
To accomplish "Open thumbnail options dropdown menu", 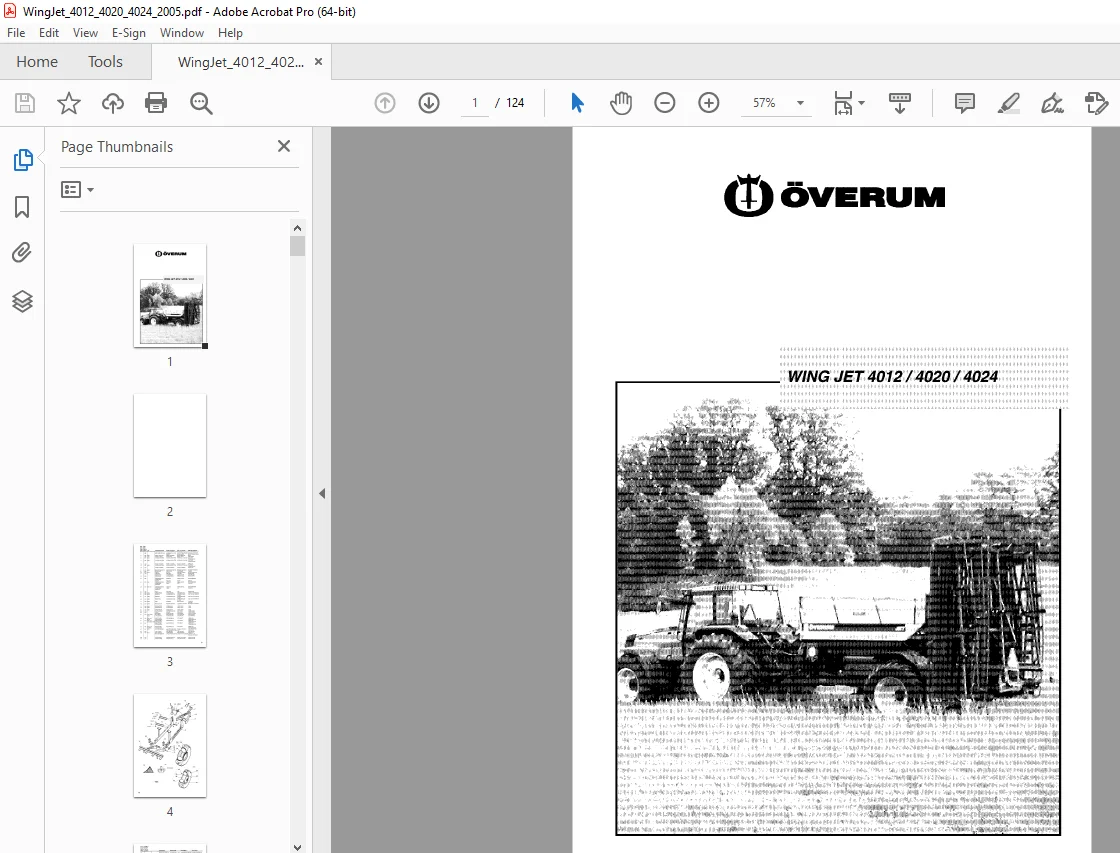I will click(77, 189).
